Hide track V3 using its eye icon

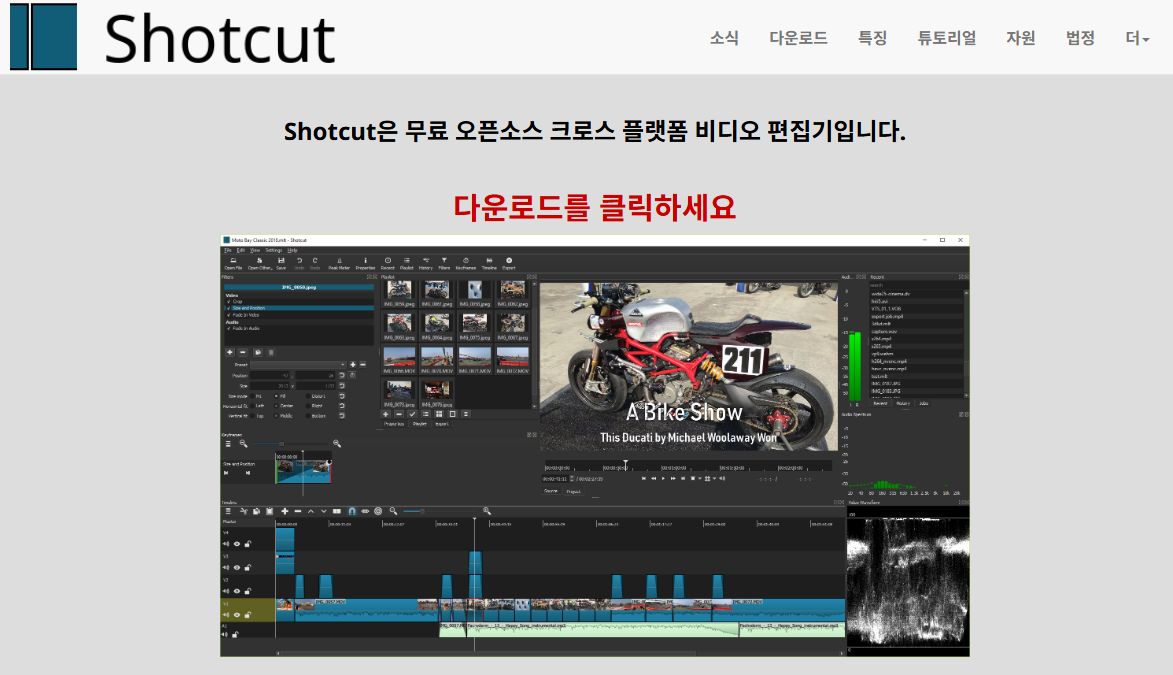click(x=237, y=567)
